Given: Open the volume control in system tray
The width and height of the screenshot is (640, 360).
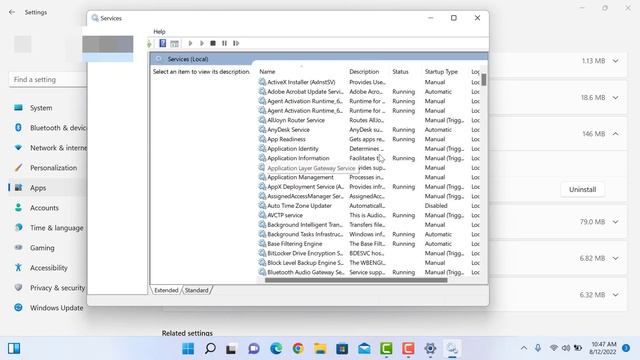Looking at the screenshot, I should (x=566, y=348).
